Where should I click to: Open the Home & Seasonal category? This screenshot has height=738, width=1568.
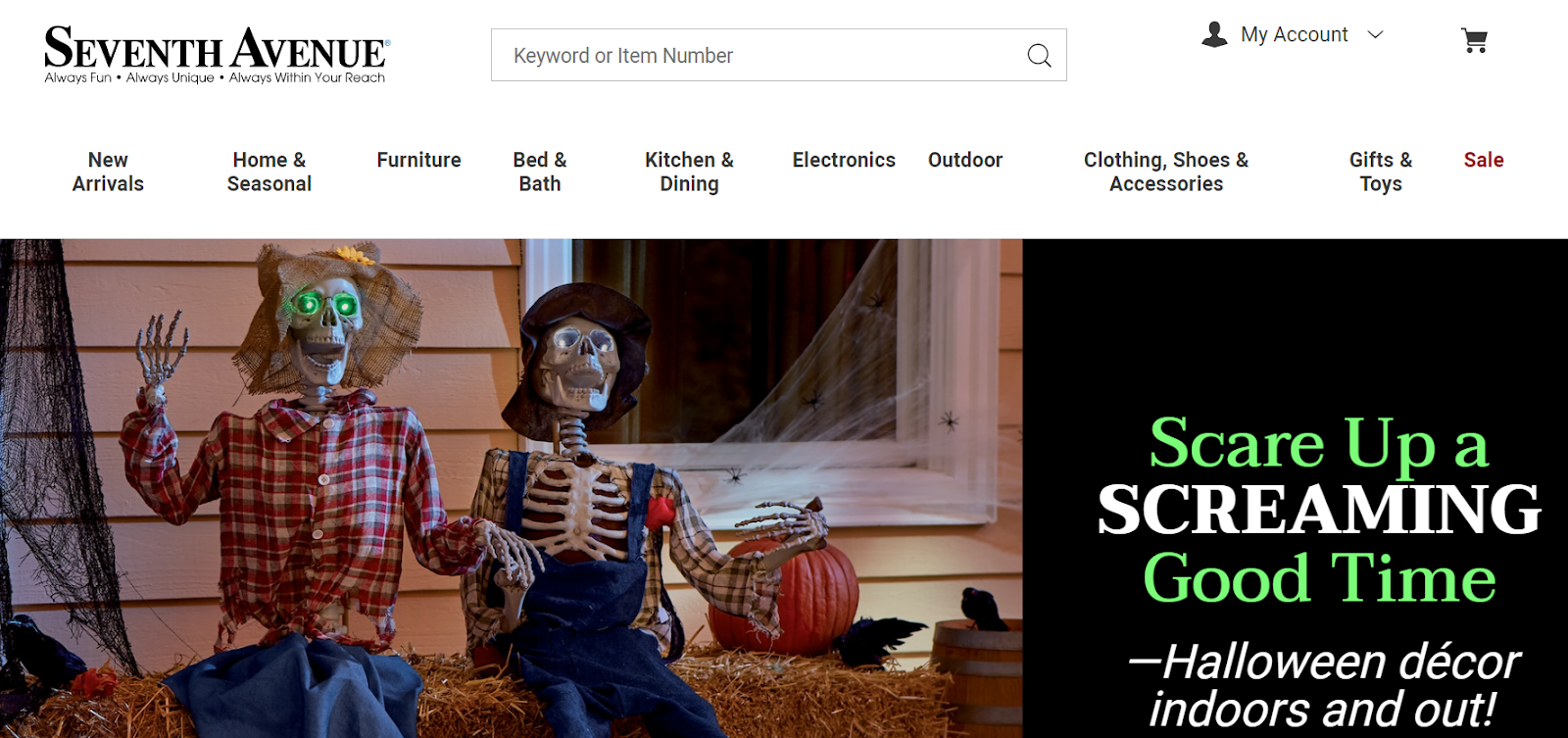(269, 172)
